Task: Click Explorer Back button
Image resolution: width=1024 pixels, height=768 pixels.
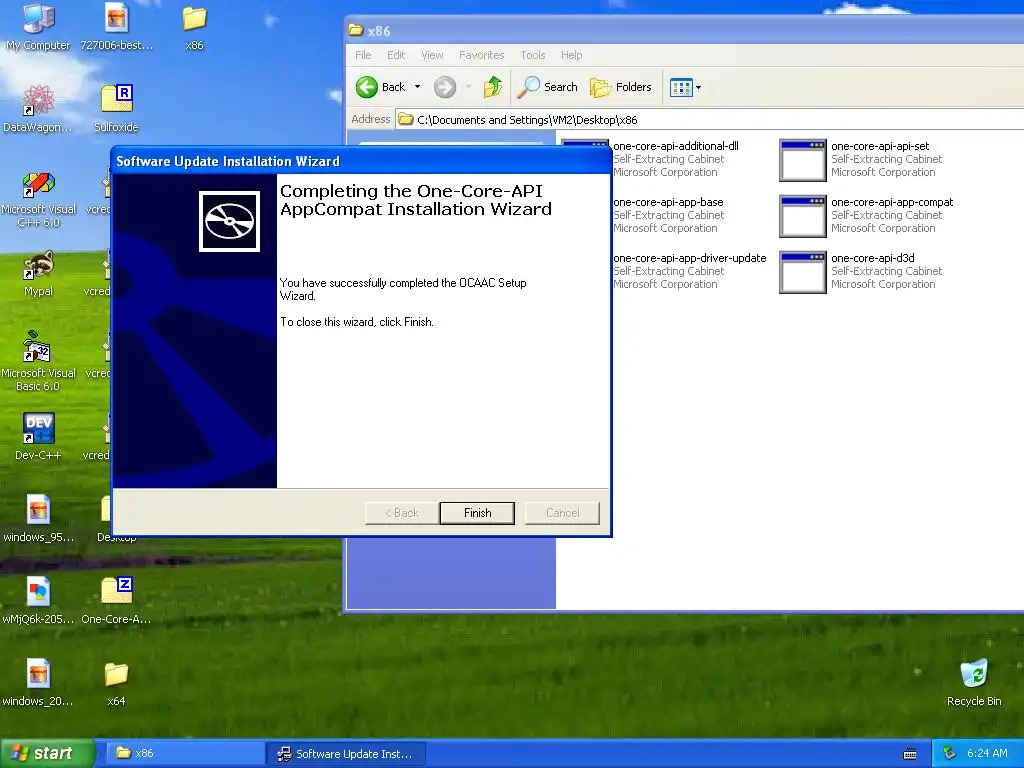Action: (381, 87)
